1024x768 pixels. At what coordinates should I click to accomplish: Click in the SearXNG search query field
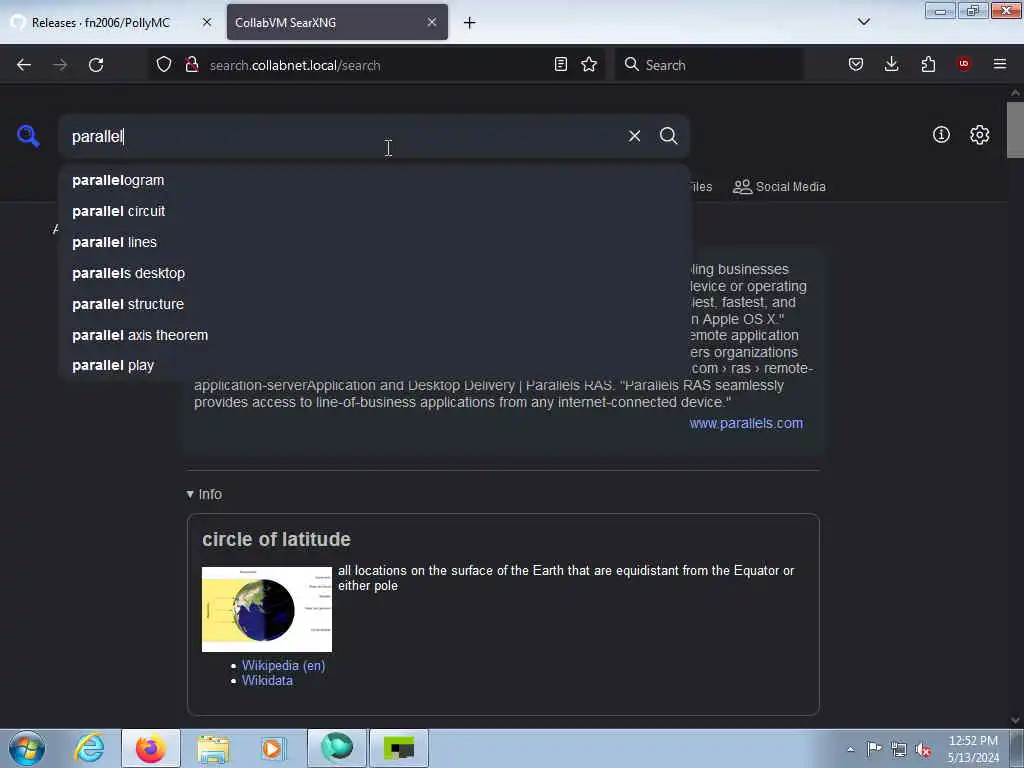click(343, 136)
